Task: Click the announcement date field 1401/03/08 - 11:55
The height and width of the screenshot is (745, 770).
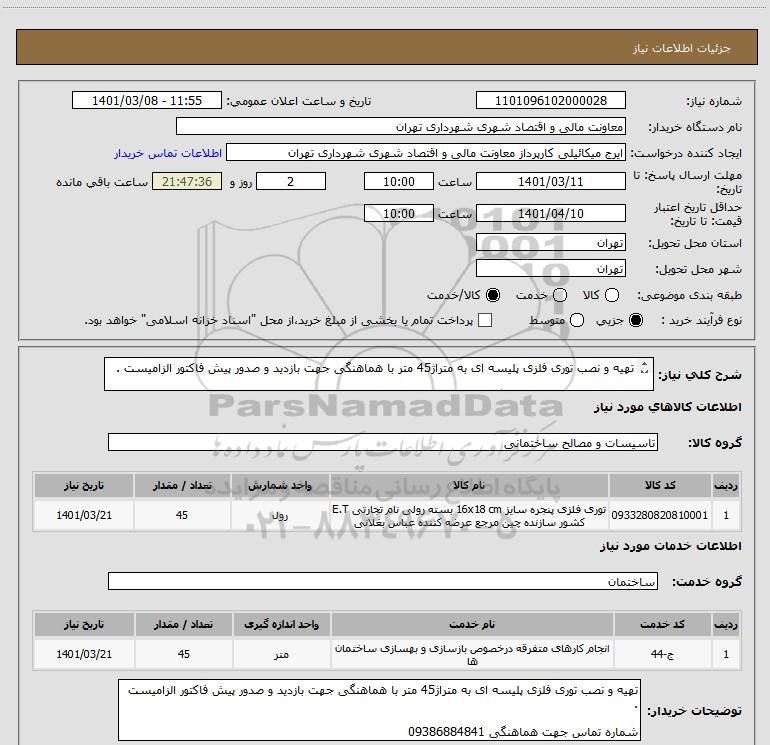Action: [x=147, y=100]
